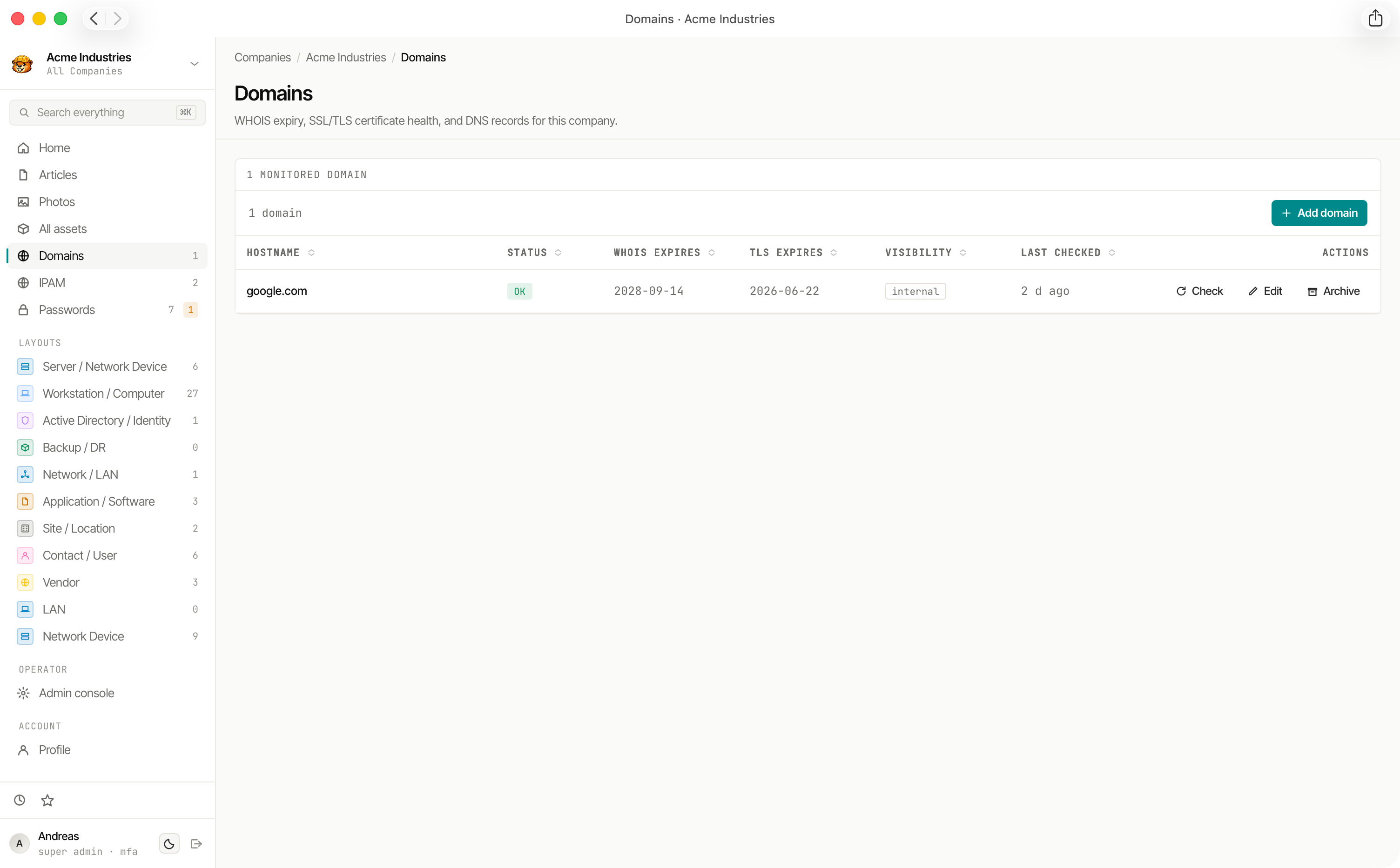Click the "2 d ago" last checked value
The width and height of the screenshot is (1400, 868).
point(1045,291)
